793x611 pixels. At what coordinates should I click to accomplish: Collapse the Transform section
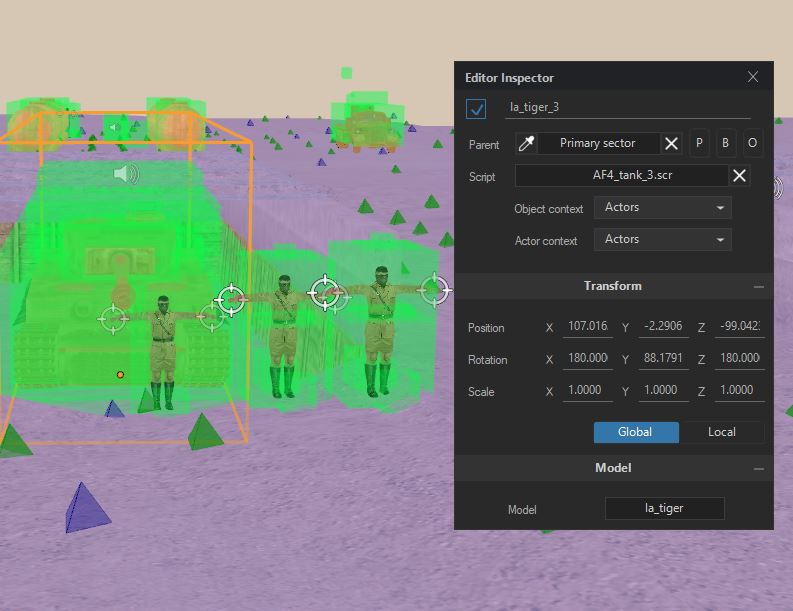pos(759,287)
